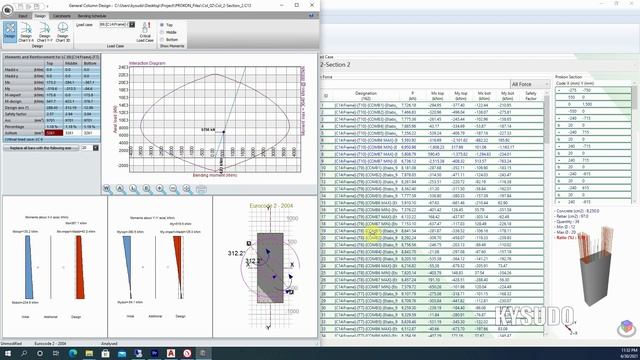Open Microsoft Store from taskbar
The image size is (640, 360).
pos(105,353)
